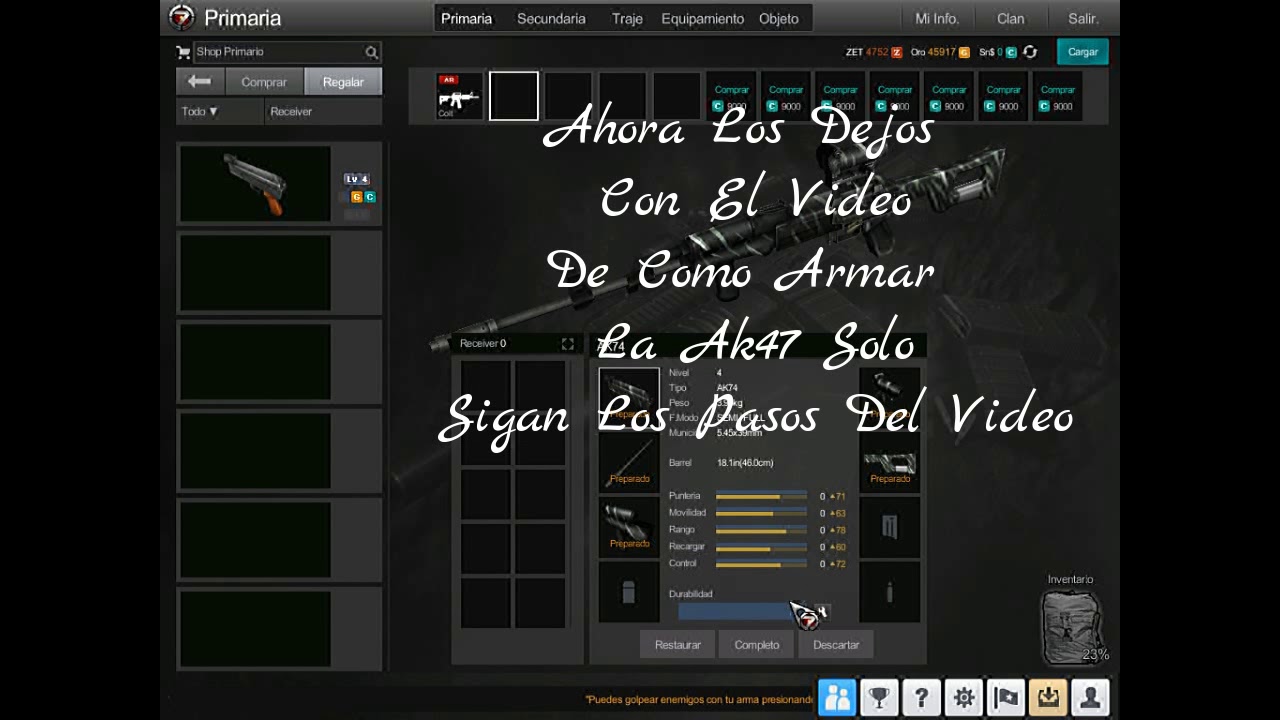This screenshot has width=1280, height=720.
Task: Click the game logo beside Primaria title
Action: click(181, 17)
